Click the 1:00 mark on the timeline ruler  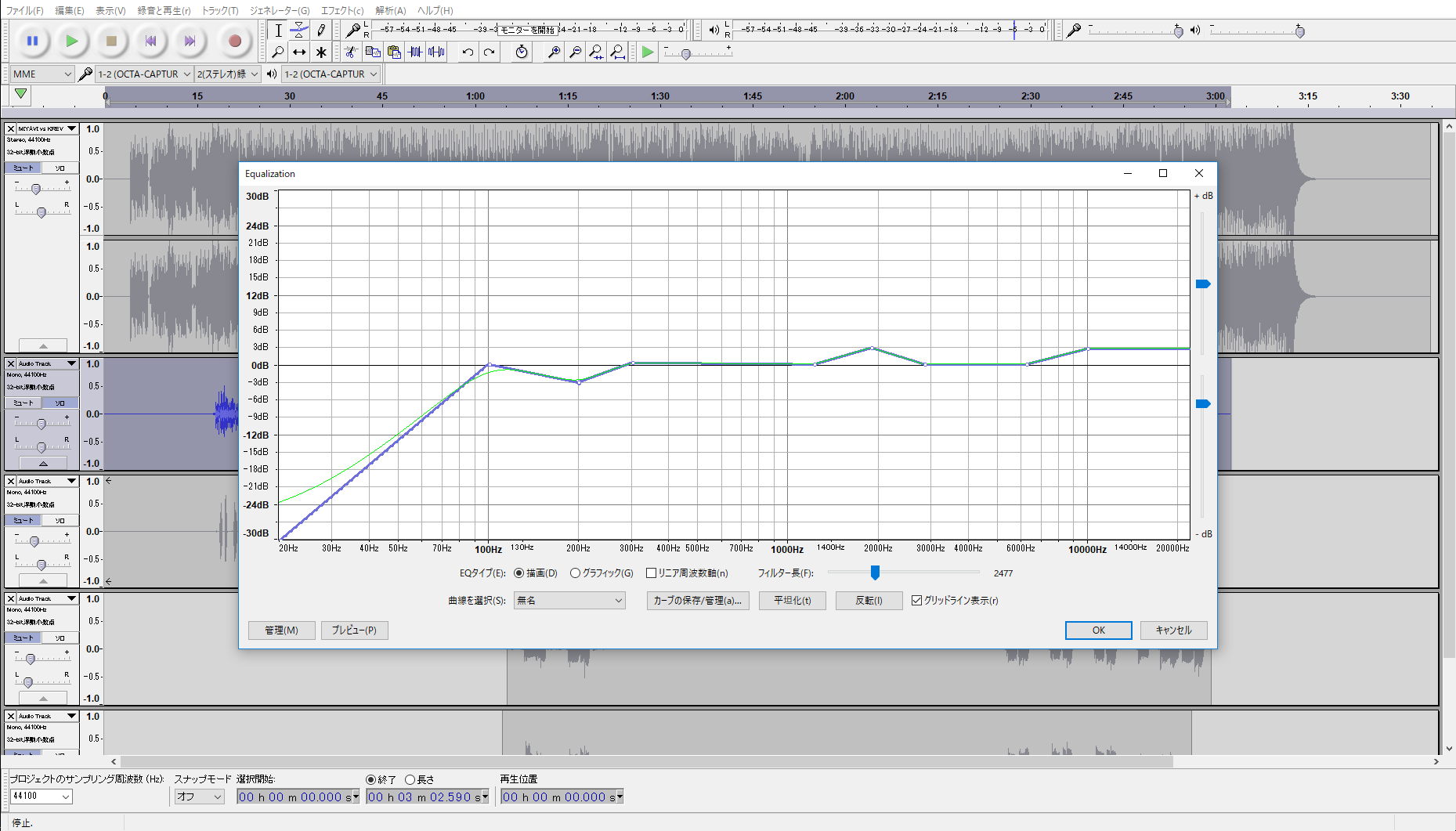point(475,96)
